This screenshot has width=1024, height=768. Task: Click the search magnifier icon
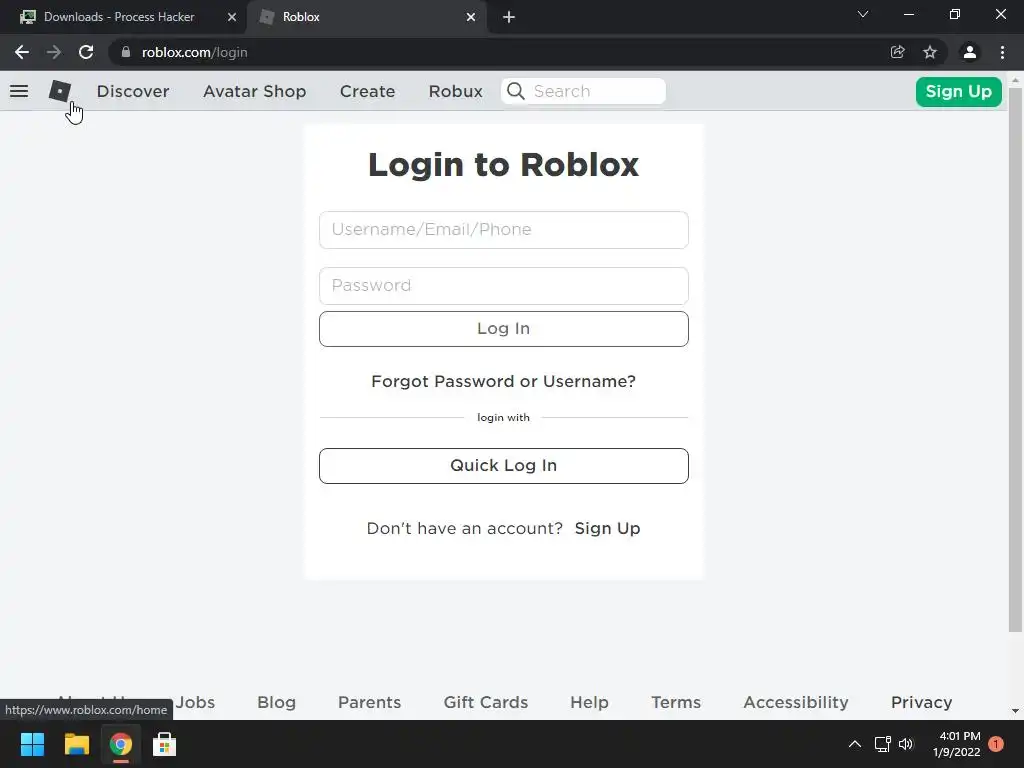click(516, 91)
